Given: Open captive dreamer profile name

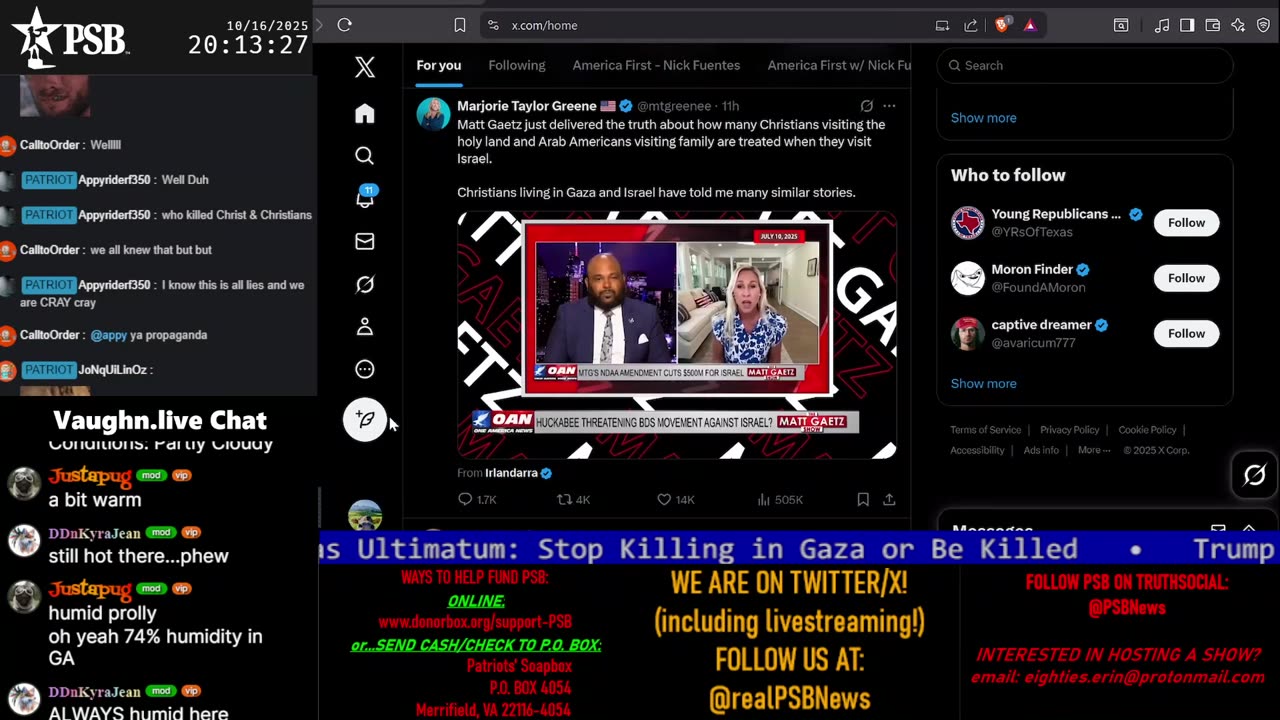Looking at the screenshot, I should [x=1041, y=325].
